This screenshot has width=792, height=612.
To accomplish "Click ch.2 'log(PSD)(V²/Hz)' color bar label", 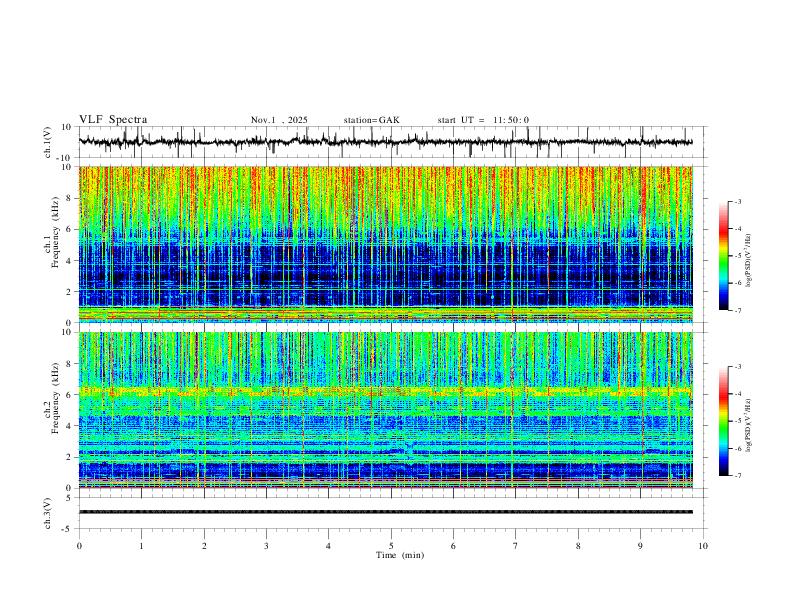I will coord(749,425).
